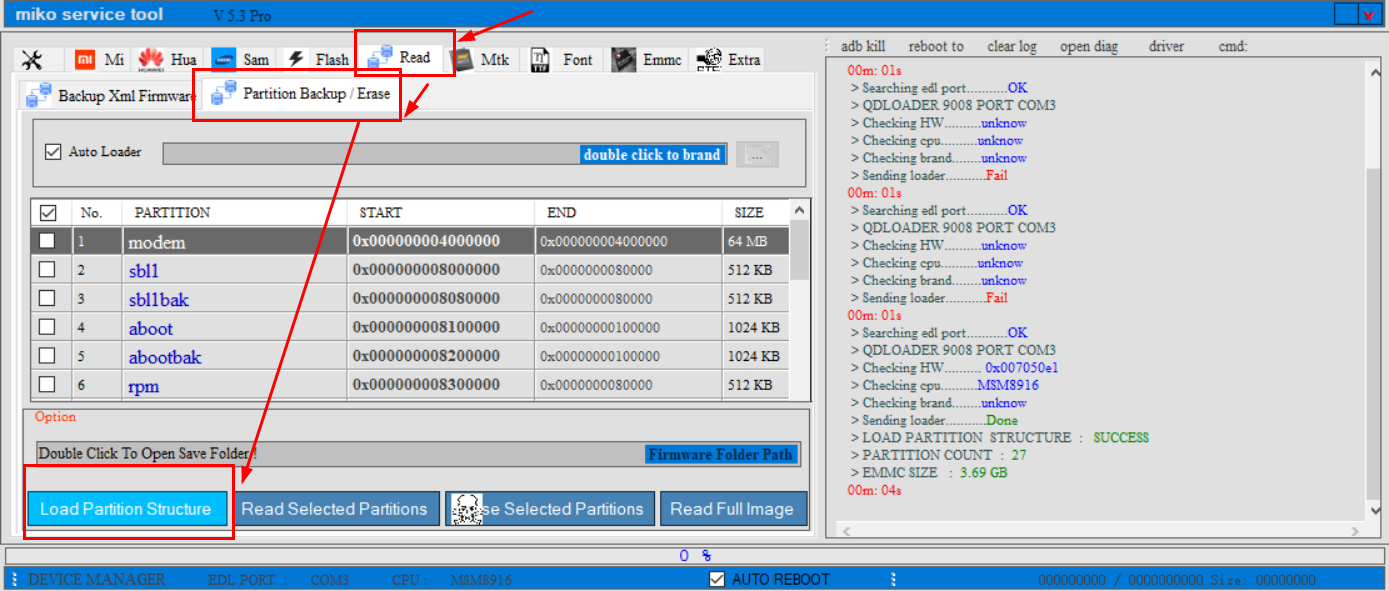Open the Emmc tab
This screenshot has height=591, width=1389.
[x=648, y=60]
